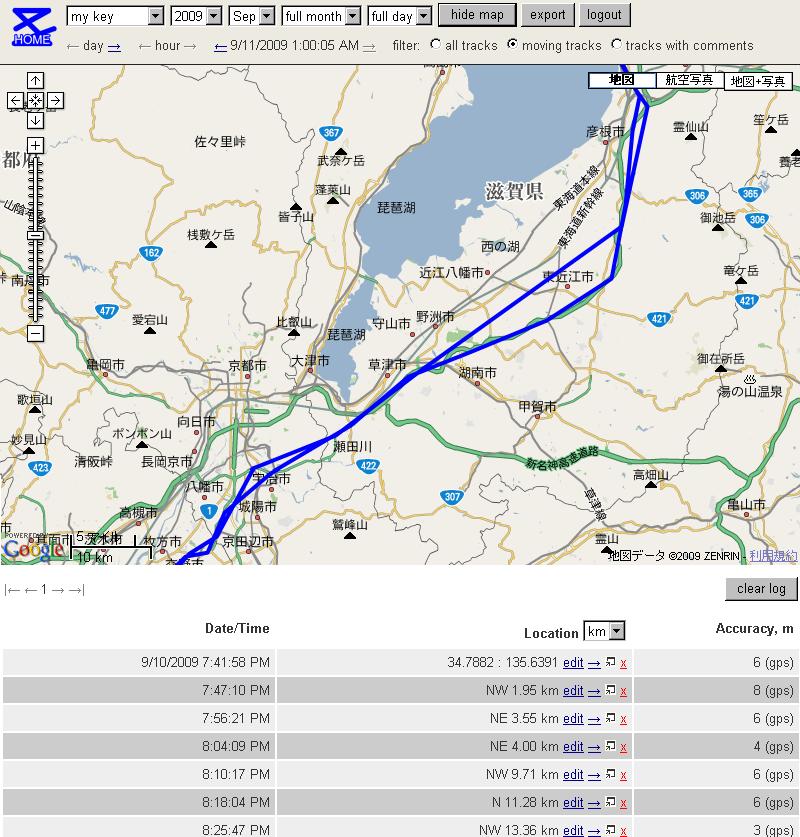
Task: Open the my key dropdown
Action: pyautogui.click(x=115, y=16)
